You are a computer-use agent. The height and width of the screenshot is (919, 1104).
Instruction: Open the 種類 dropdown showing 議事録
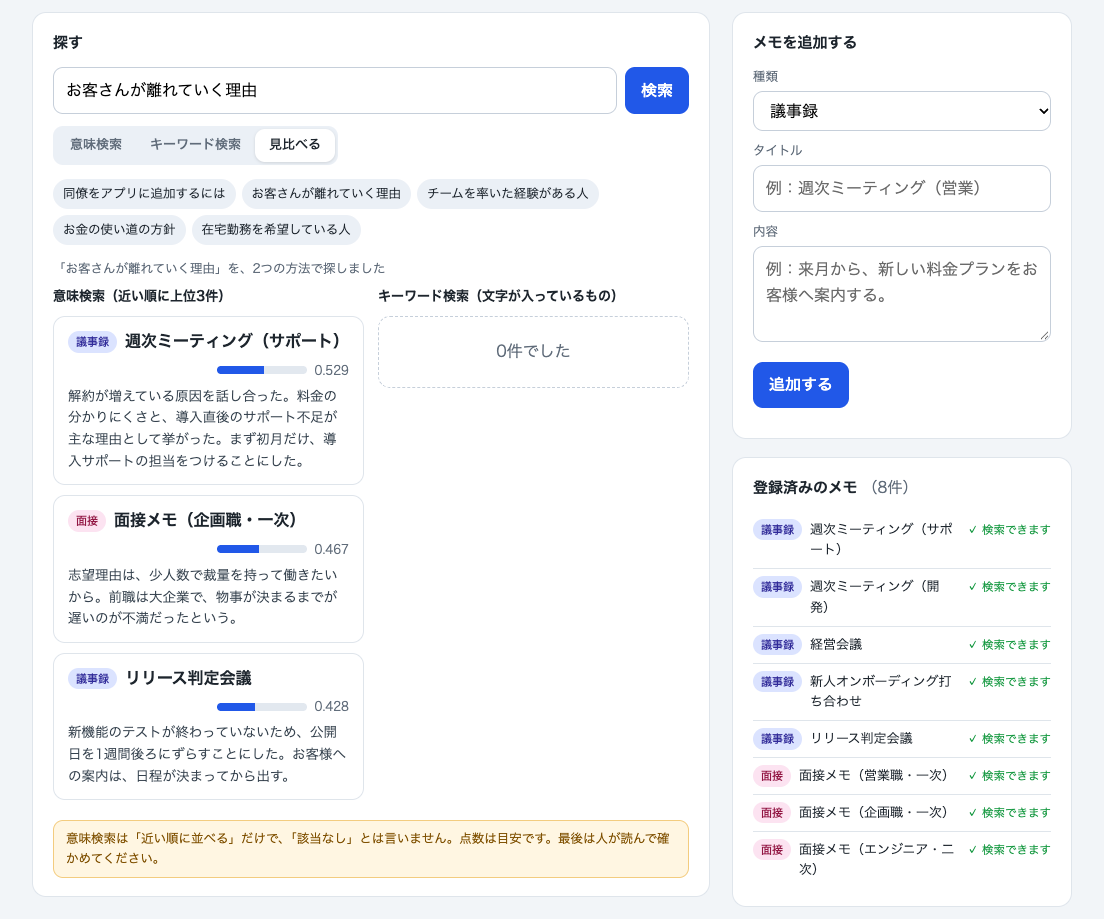pyautogui.click(x=901, y=111)
